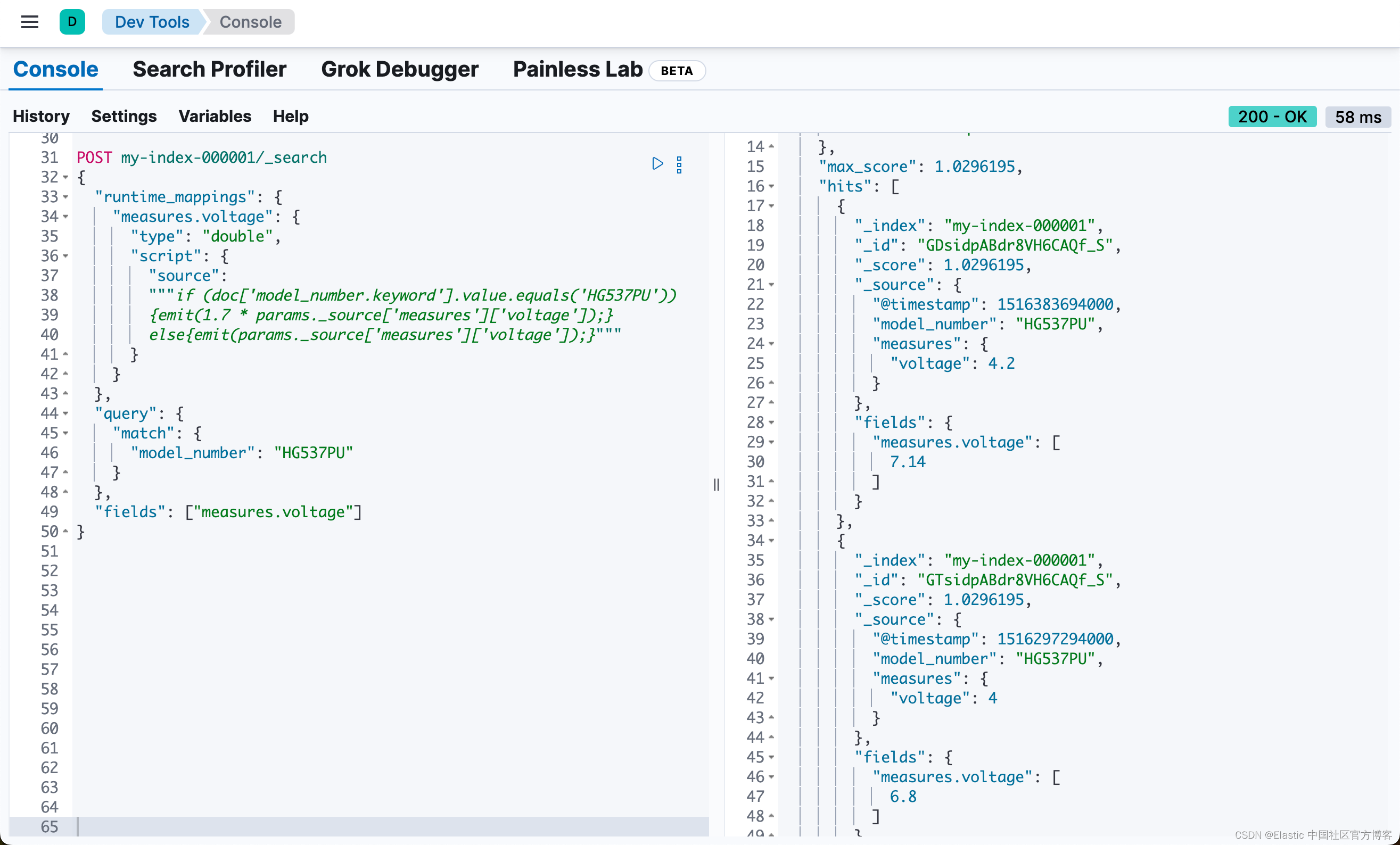Open the Help menu
The image size is (1400, 845).
[290, 116]
